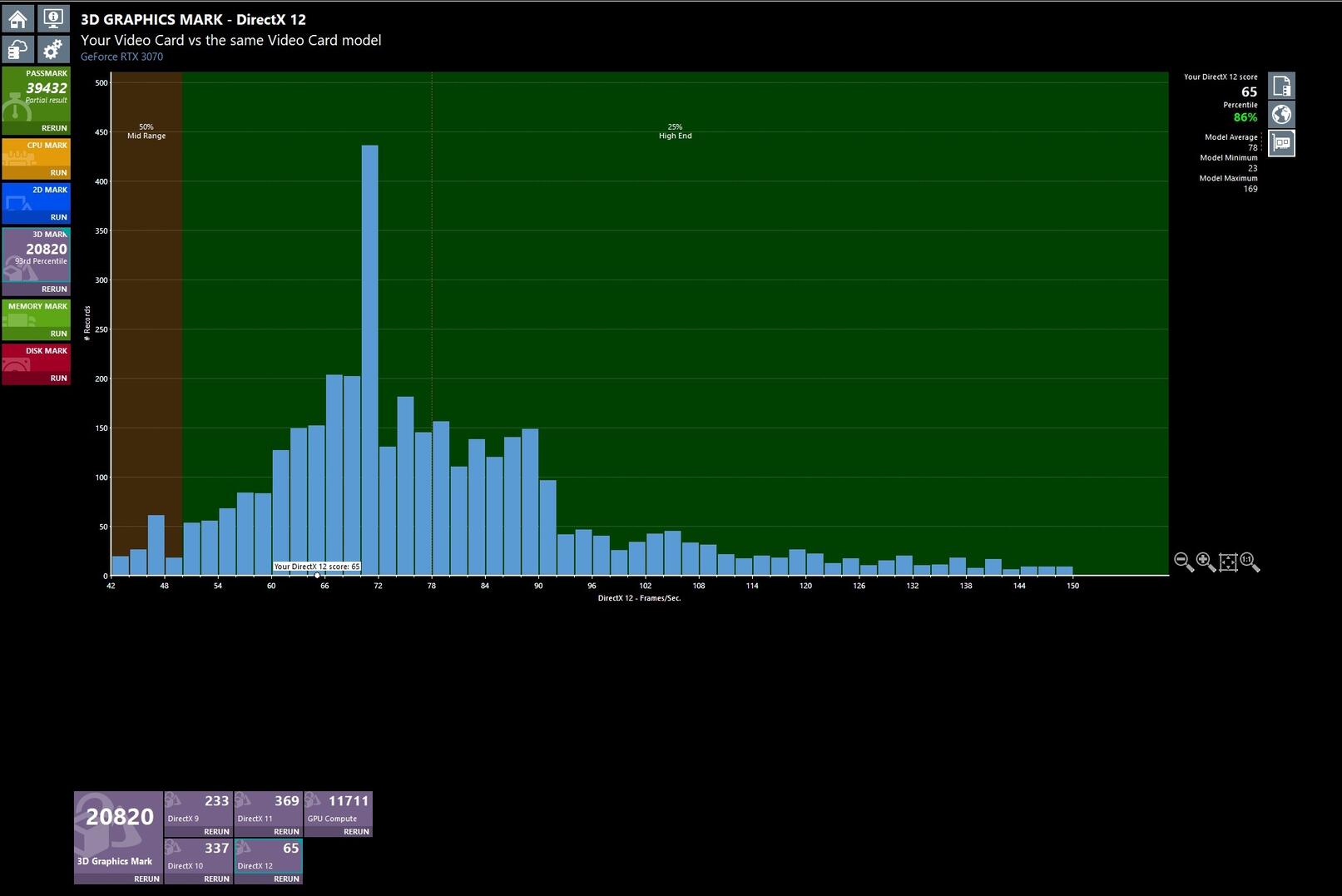
Task: Click the document report icon beside the DirectX 12 score
Action: (x=1281, y=86)
